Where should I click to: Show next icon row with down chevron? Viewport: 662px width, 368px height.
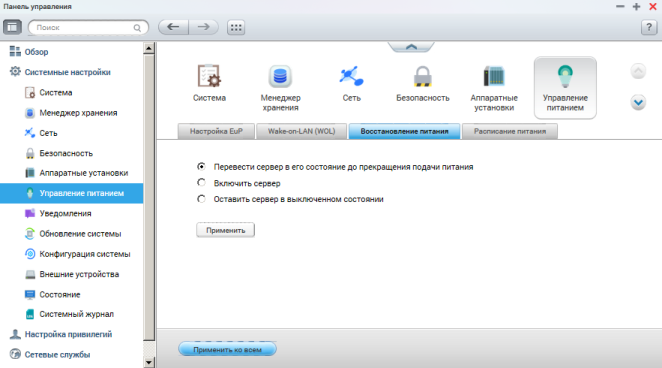pyautogui.click(x=638, y=102)
